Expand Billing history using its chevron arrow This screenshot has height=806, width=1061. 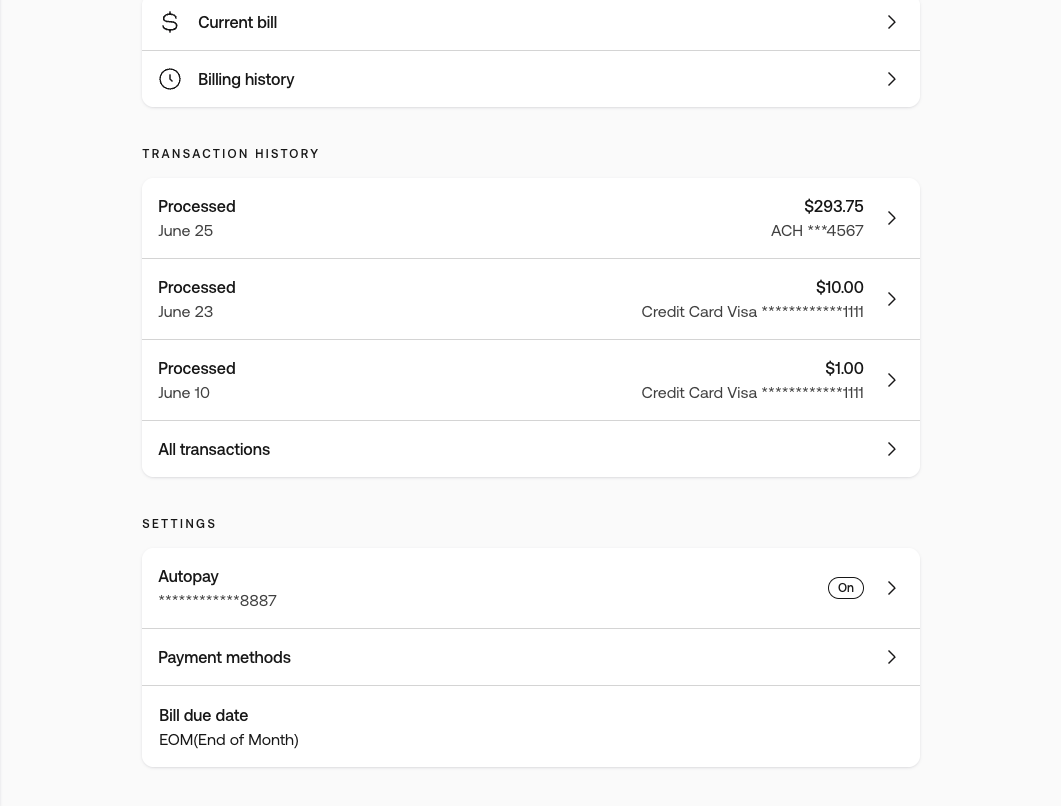pos(891,79)
